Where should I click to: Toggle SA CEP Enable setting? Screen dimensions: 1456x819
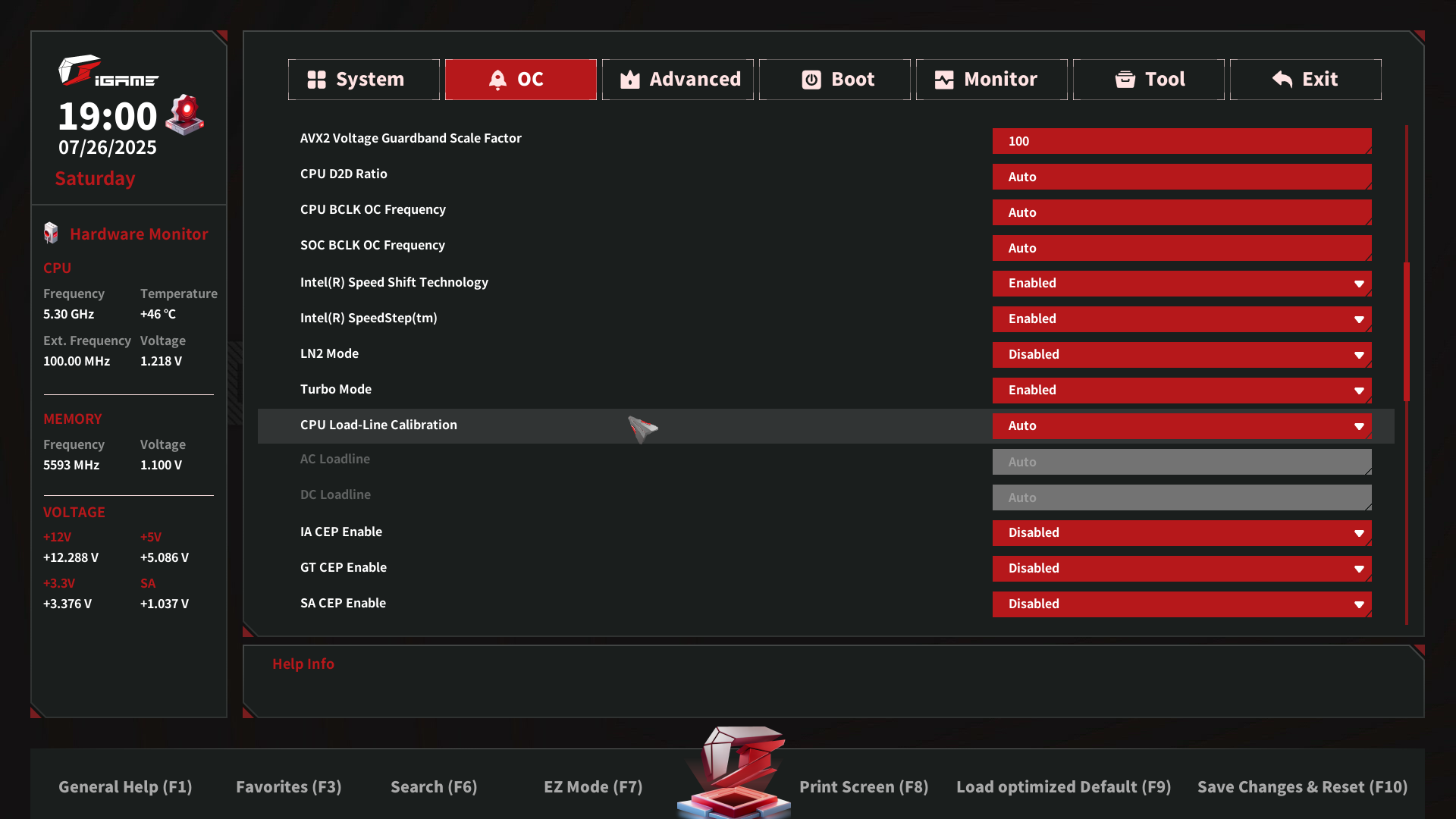pos(1181,604)
